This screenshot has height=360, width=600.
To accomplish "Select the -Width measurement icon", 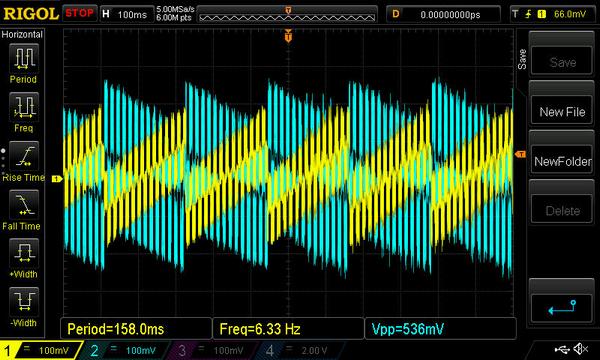I will coord(24,302).
